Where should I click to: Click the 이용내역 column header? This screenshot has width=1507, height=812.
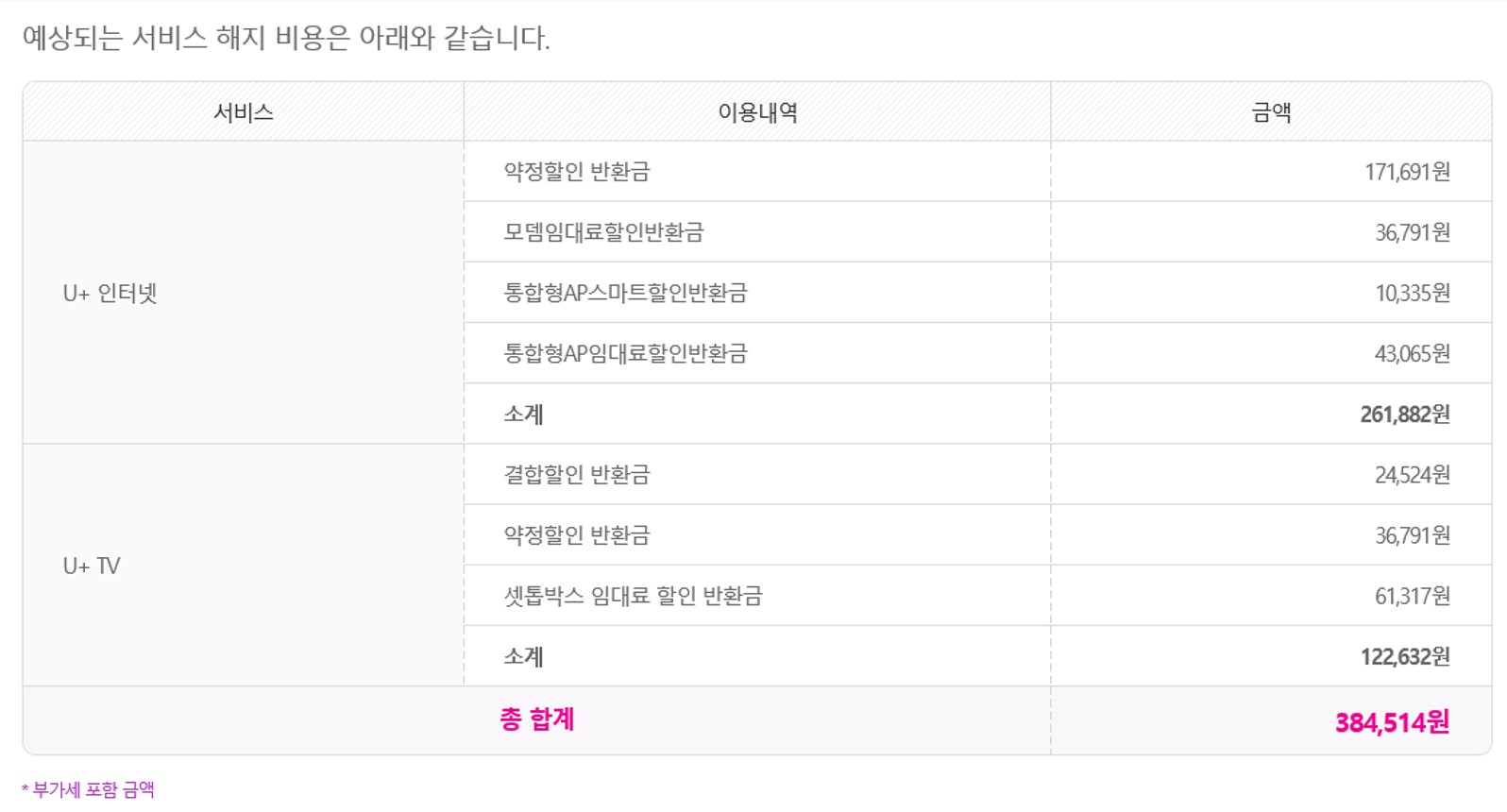757,112
